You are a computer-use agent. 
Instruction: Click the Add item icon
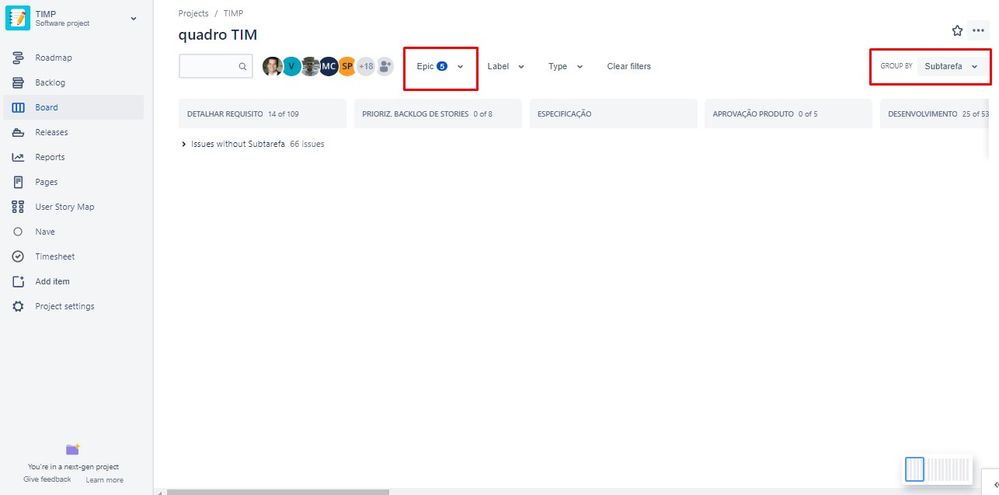click(18, 282)
